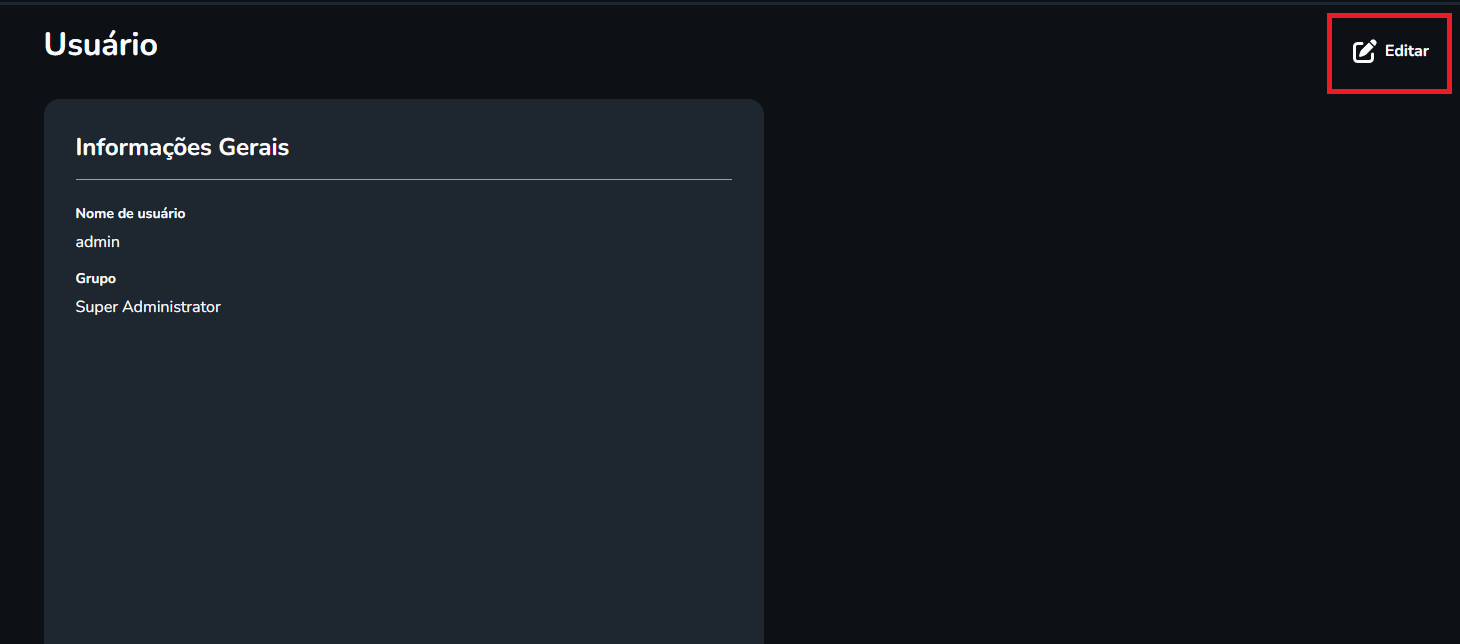Select the Usuário page title

point(101,44)
